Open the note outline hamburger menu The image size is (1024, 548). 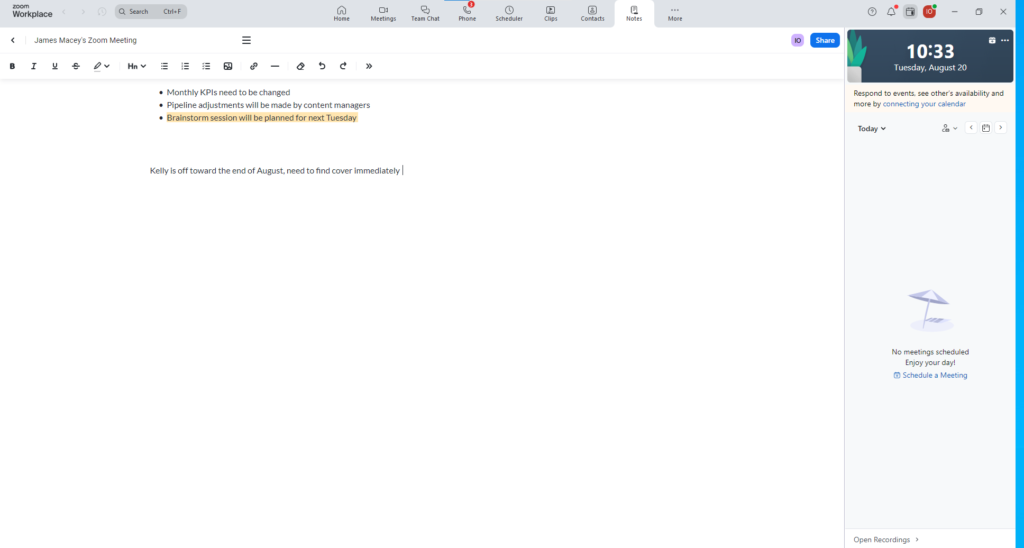[x=246, y=40]
